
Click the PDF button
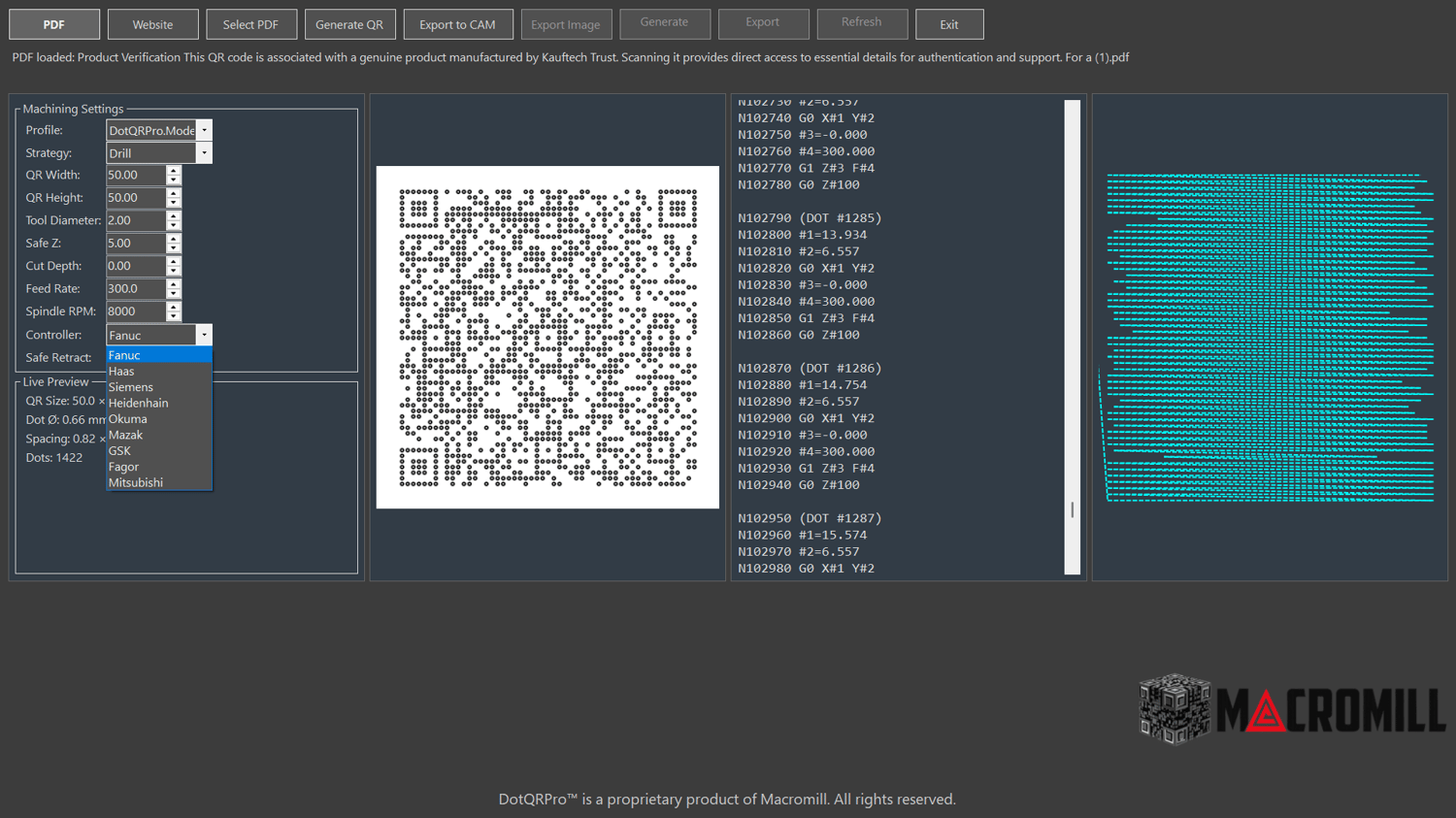[54, 24]
